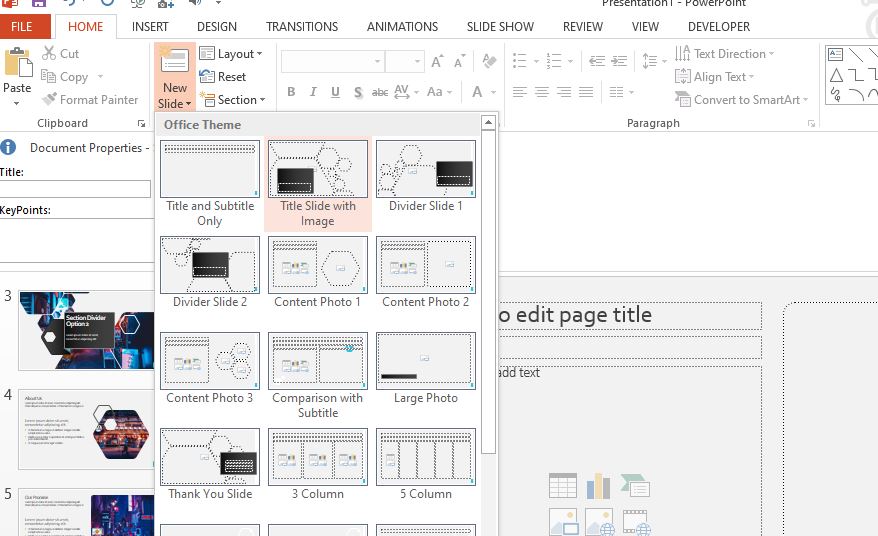
Task: Click the New Slide icon
Action: pyautogui.click(x=174, y=62)
